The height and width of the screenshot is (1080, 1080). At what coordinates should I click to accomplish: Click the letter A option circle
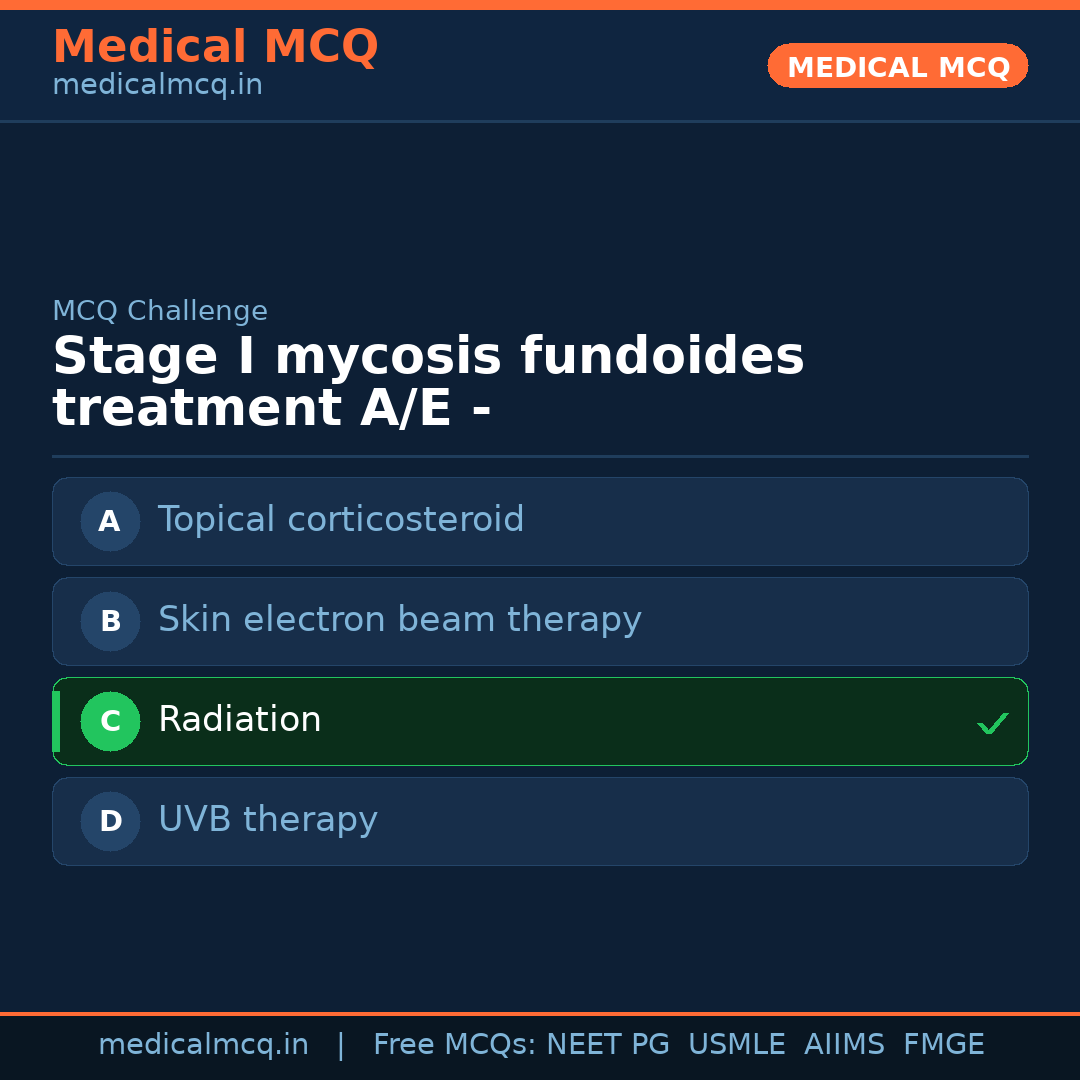pyautogui.click(x=110, y=521)
